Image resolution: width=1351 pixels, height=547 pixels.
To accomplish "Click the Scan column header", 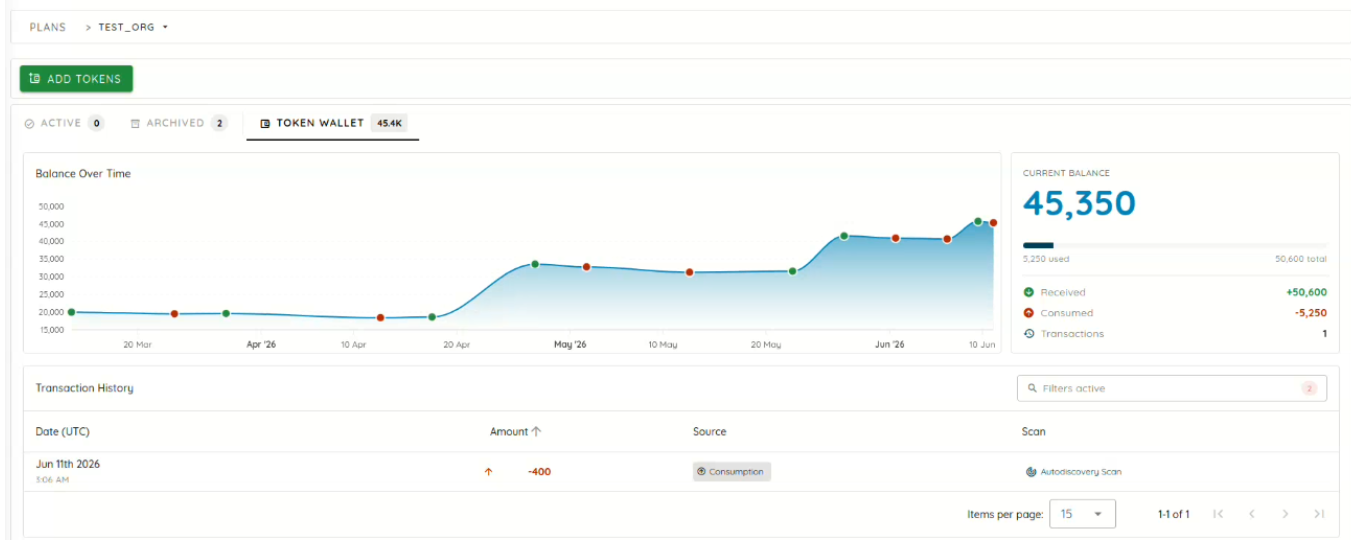I will click(x=1033, y=432).
